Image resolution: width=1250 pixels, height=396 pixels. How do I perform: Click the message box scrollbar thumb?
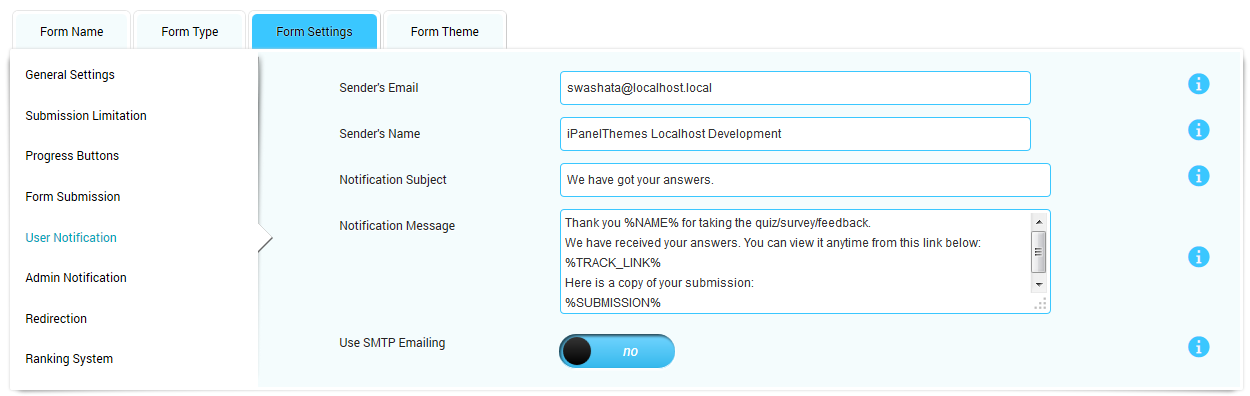pyautogui.click(x=1038, y=252)
